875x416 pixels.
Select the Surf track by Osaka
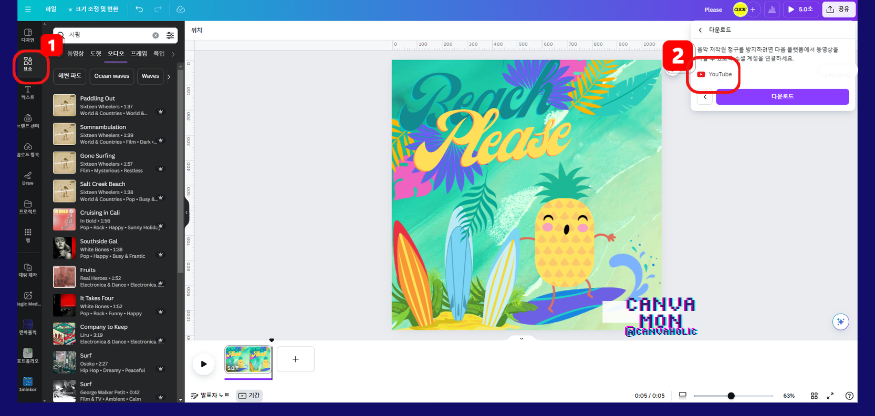click(109, 362)
